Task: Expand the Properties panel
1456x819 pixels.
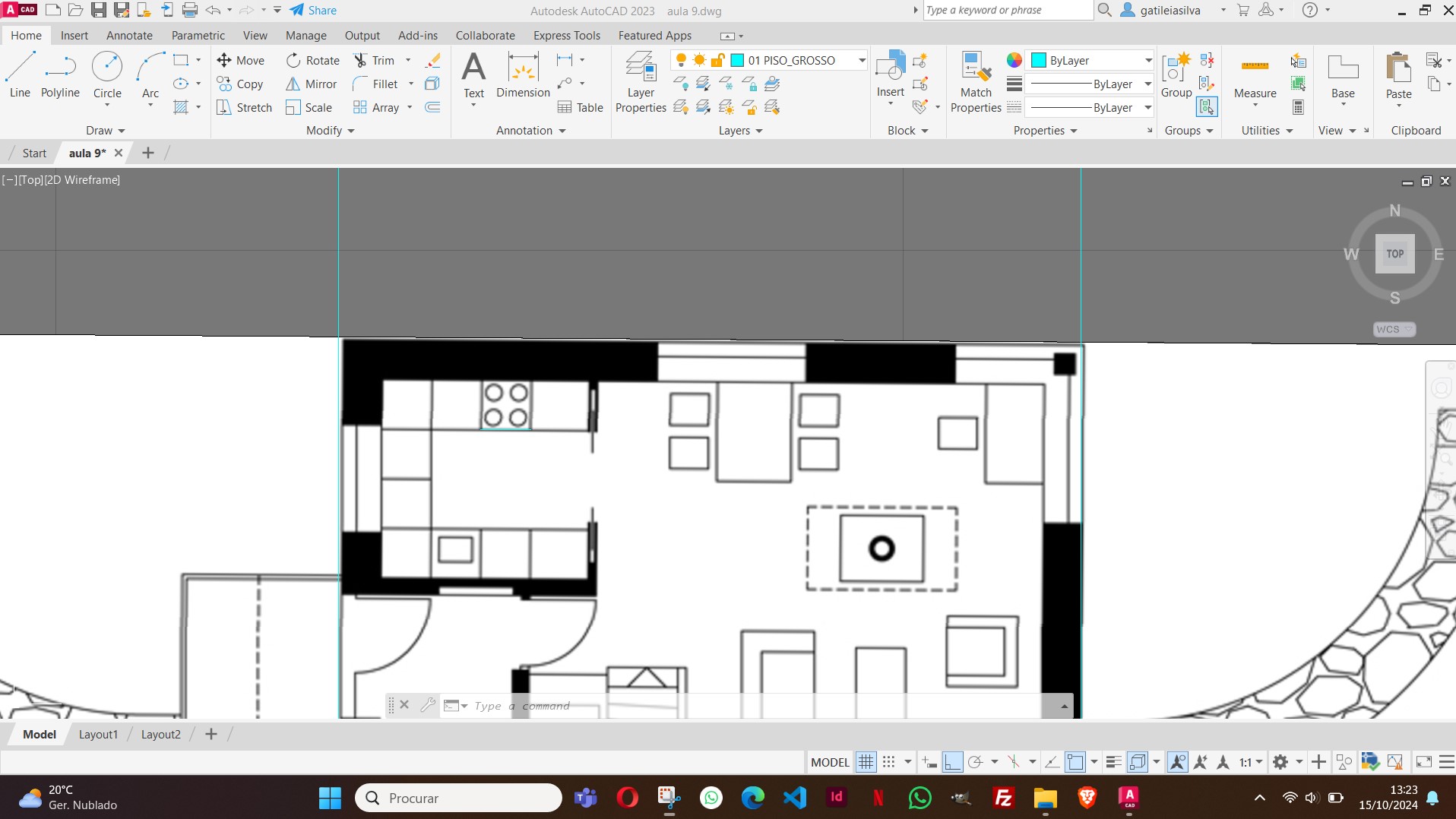Action: 1046,130
